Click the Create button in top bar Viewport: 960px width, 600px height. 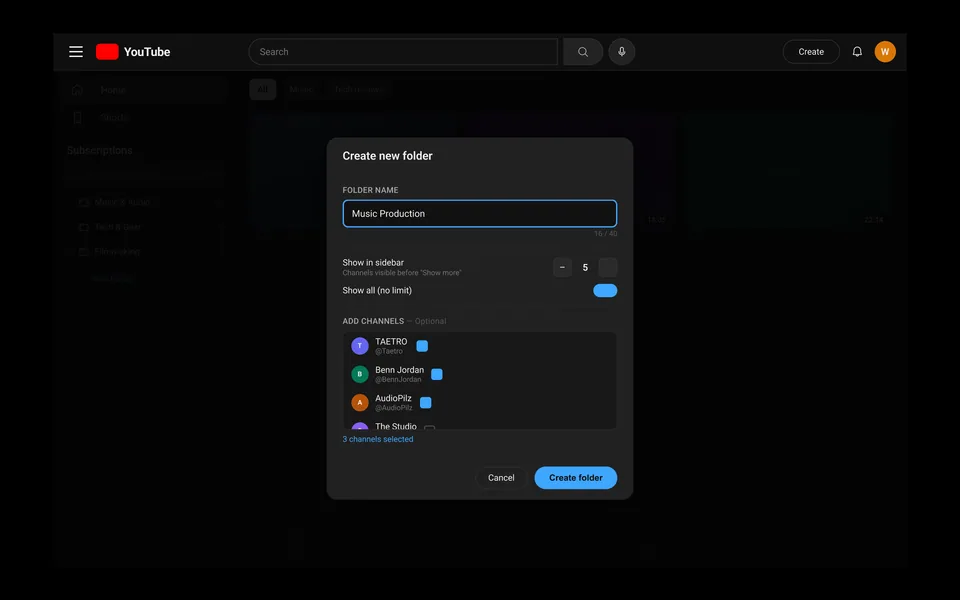click(x=811, y=52)
